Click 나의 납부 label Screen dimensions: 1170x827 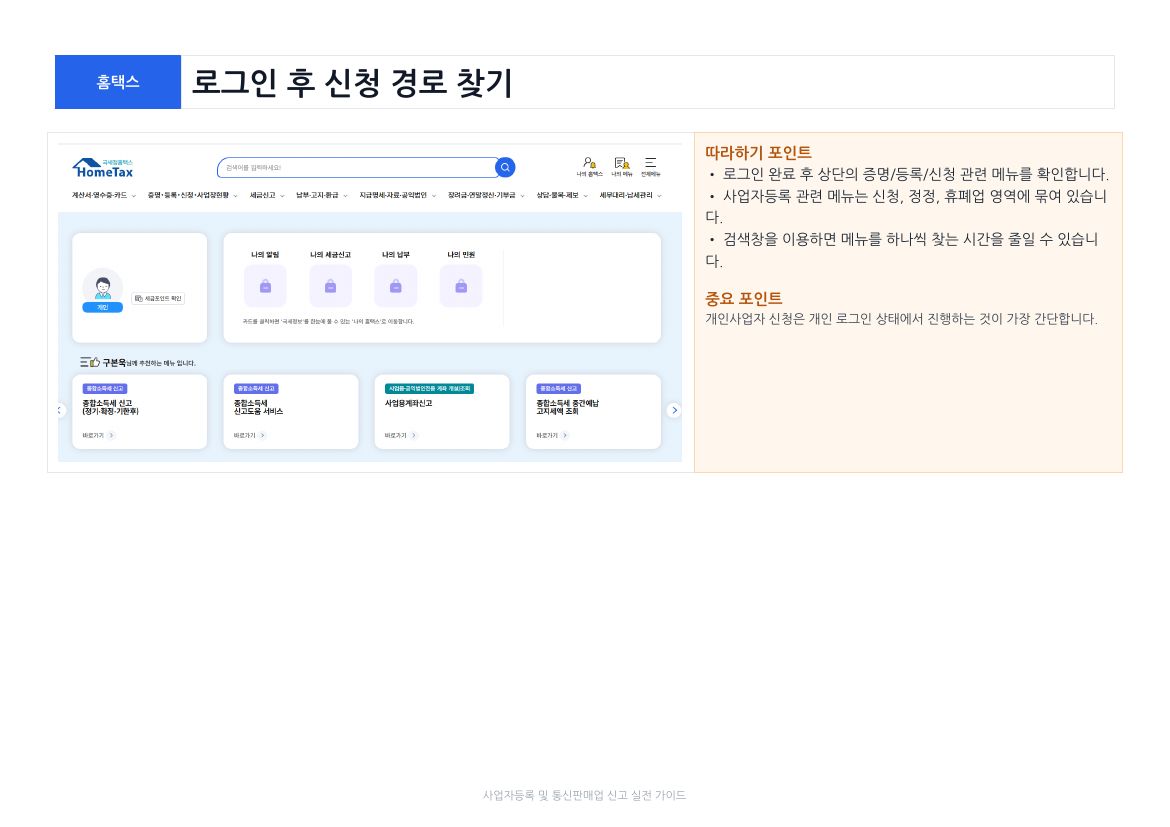pyautogui.click(x=395, y=255)
